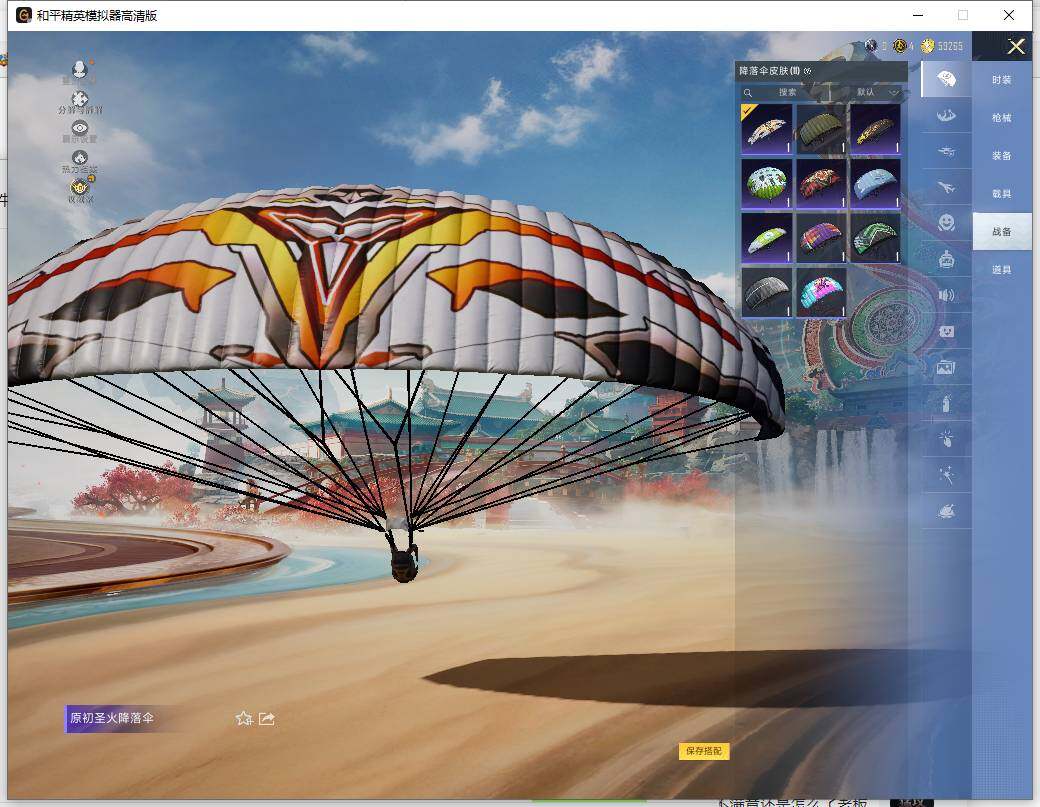Select the equipped white-orange parachute thumbnail
The width and height of the screenshot is (1040, 807).
coord(767,129)
